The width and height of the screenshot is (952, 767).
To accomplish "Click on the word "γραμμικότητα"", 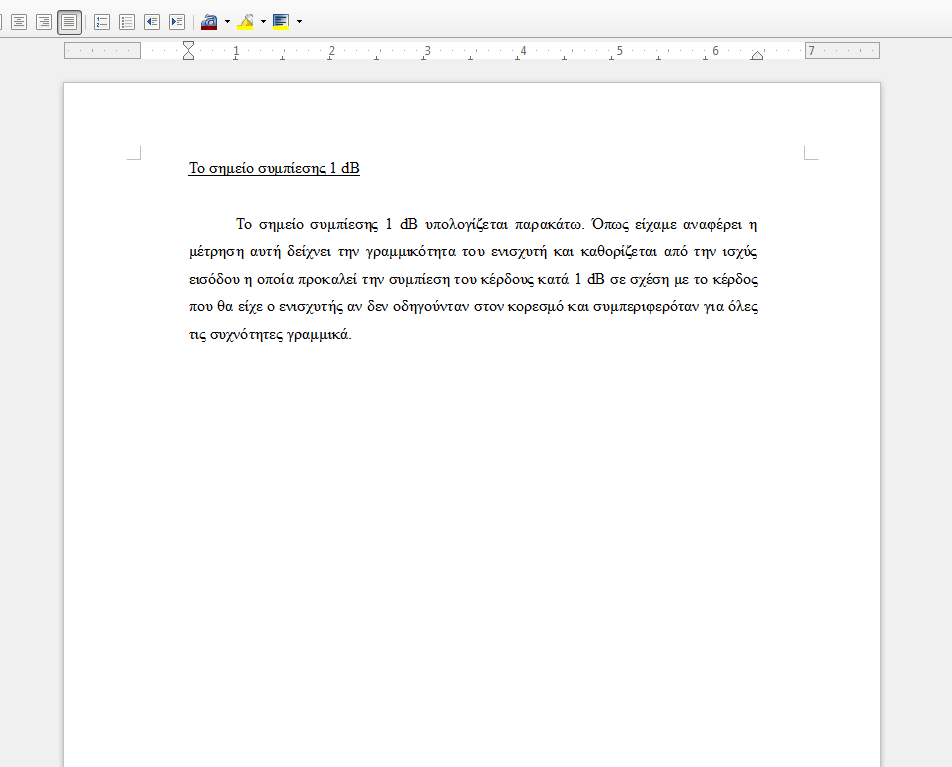I will [411, 252].
